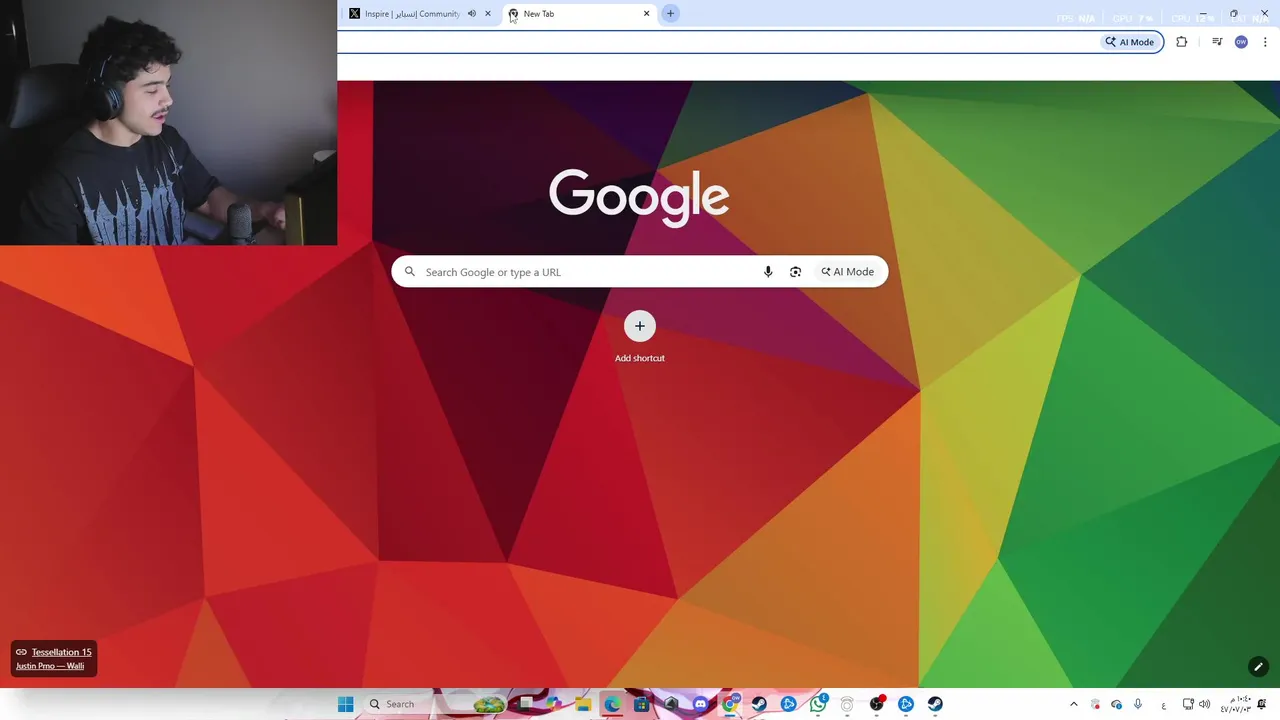Click AI Mode in the address bar
The image size is (1280, 720).
(1129, 42)
